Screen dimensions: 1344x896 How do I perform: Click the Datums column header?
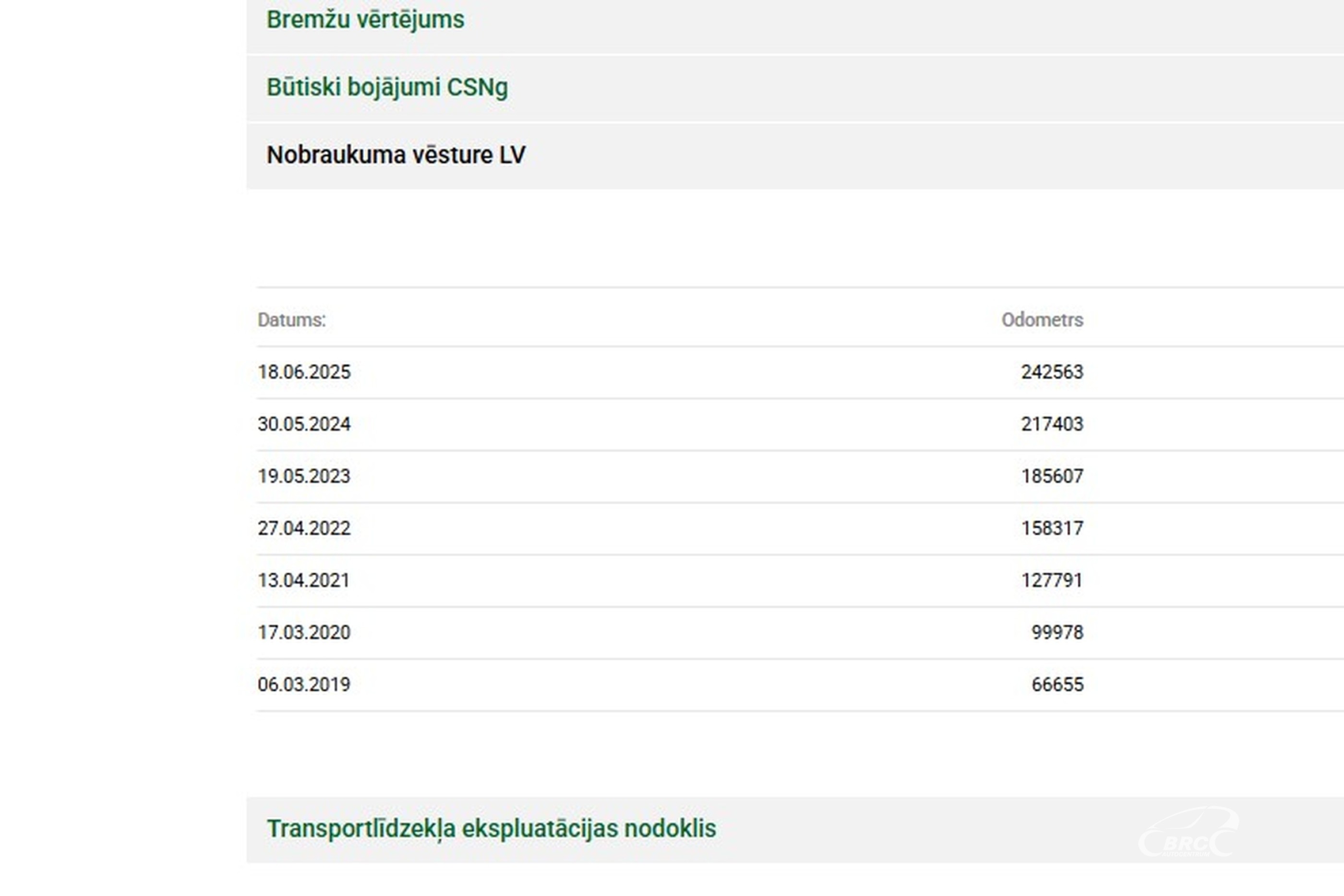coord(291,320)
